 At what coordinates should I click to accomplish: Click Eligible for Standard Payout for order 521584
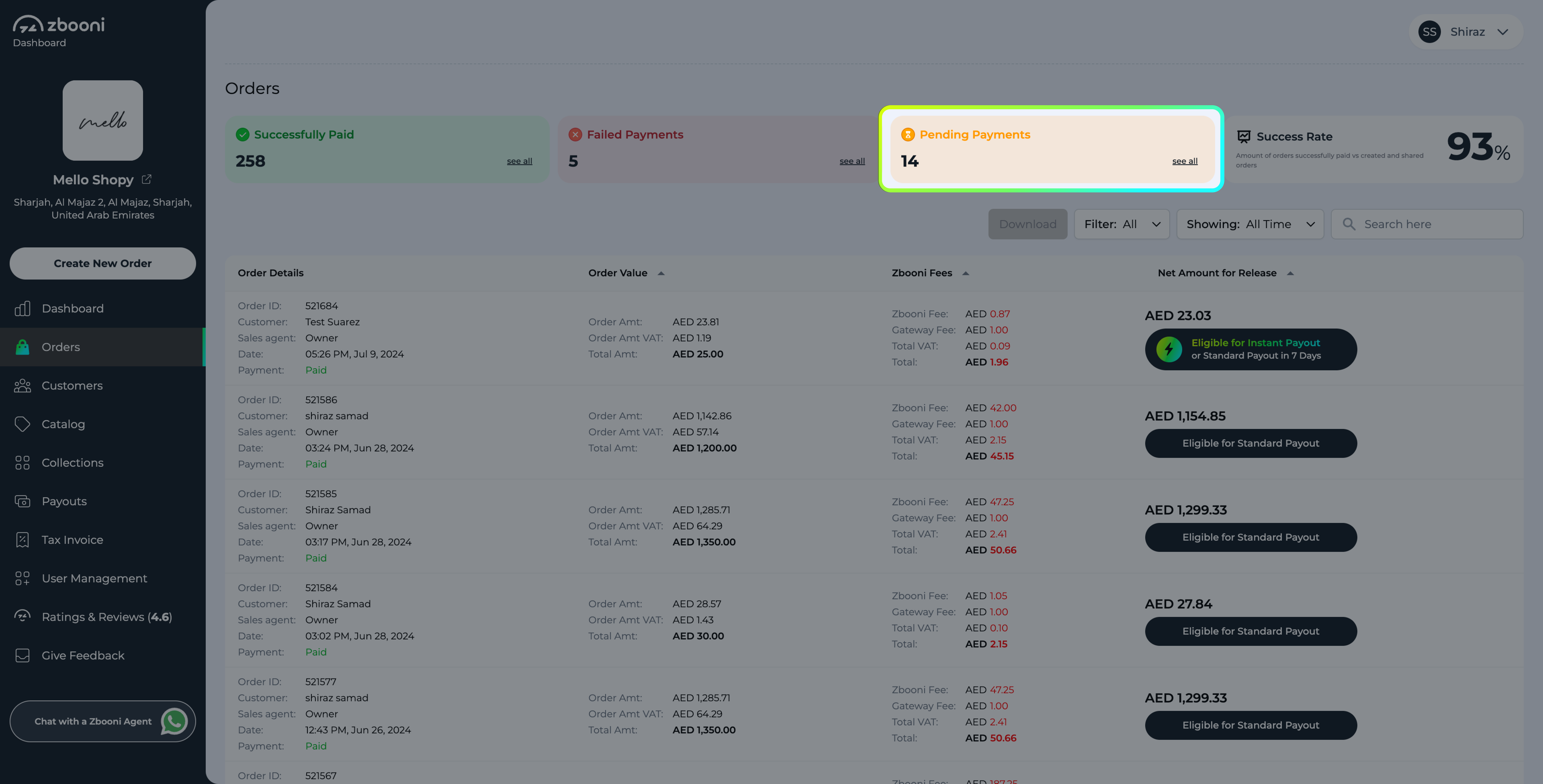coord(1251,631)
